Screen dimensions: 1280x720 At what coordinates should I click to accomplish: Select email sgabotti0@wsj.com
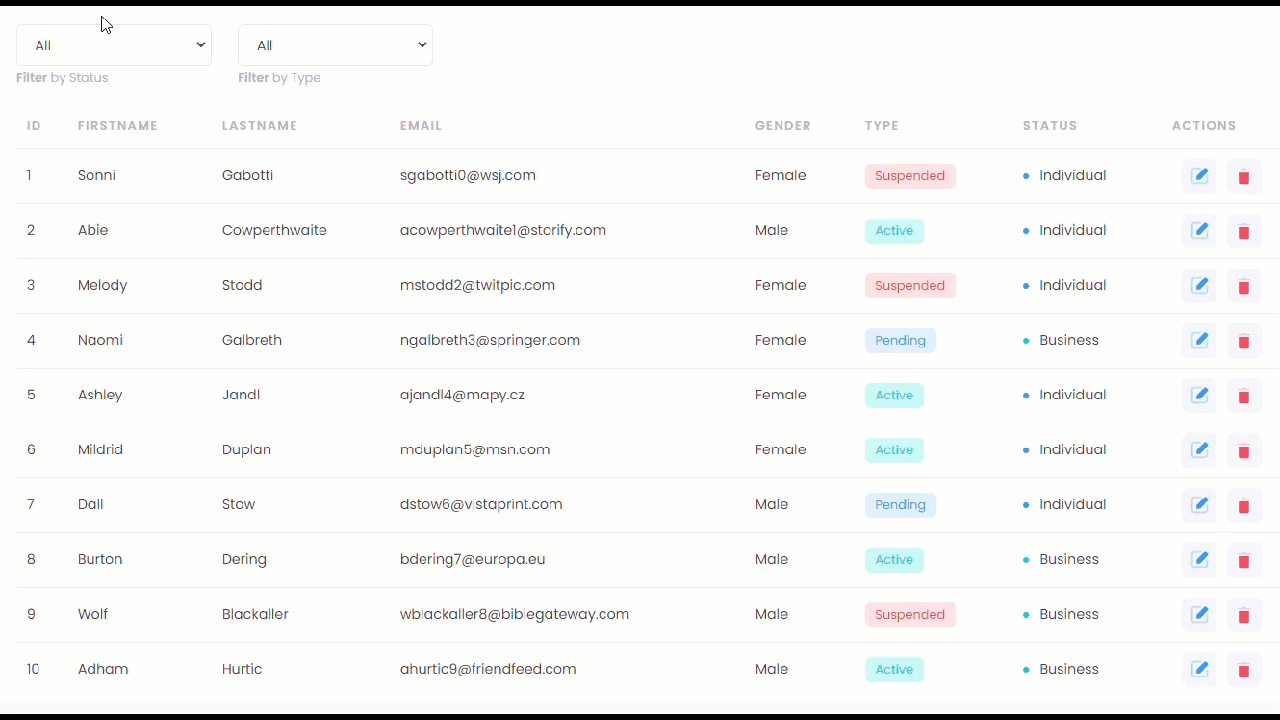click(468, 176)
